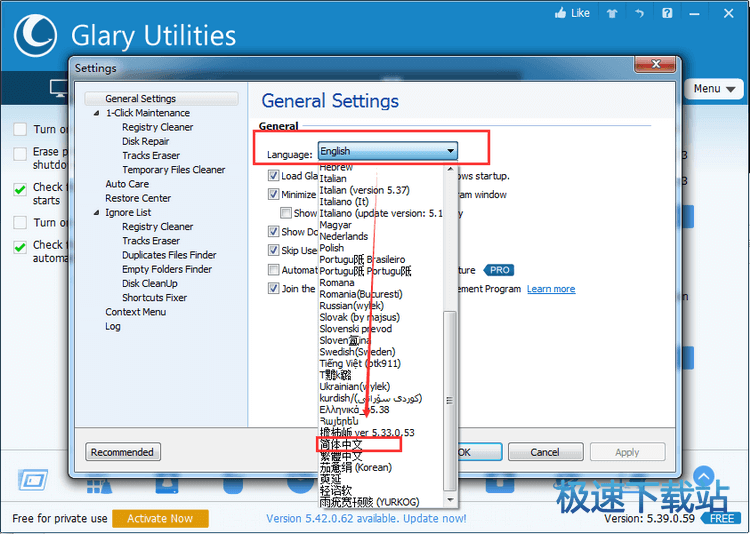Click the window layout icon at bottom left
The width and height of the screenshot is (750, 534).
tap(33, 479)
